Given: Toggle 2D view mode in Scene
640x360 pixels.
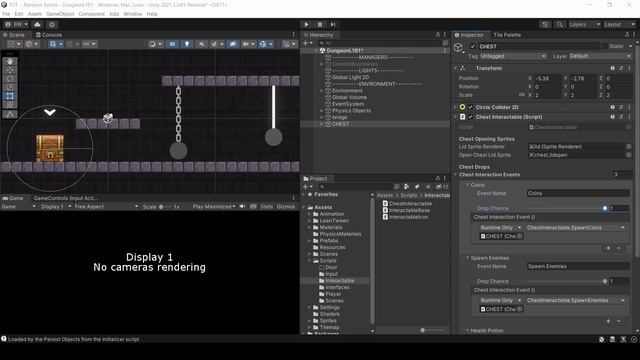Looking at the screenshot, I should click(172, 44).
